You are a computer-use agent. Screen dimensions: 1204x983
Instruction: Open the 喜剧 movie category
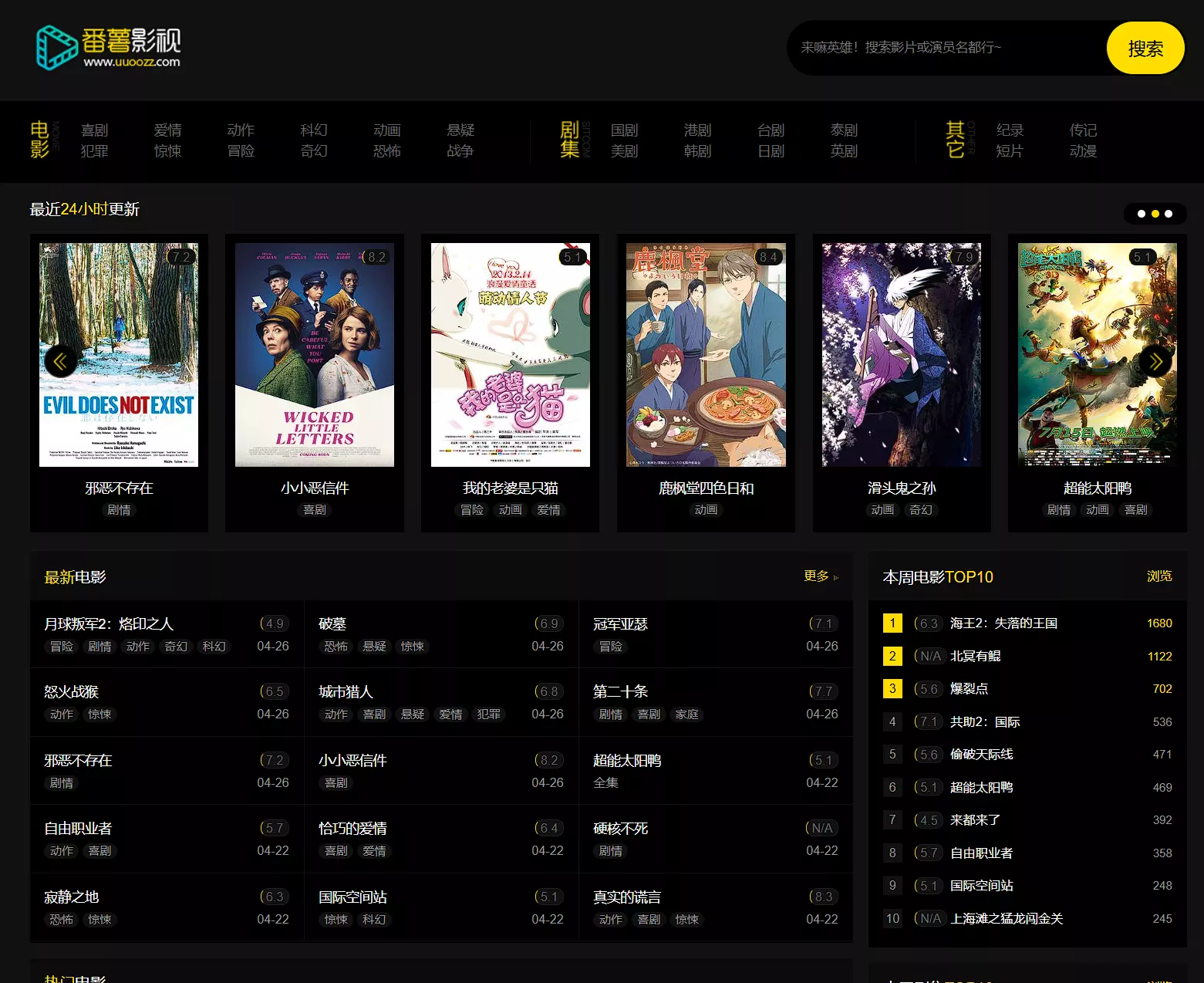(94, 130)
